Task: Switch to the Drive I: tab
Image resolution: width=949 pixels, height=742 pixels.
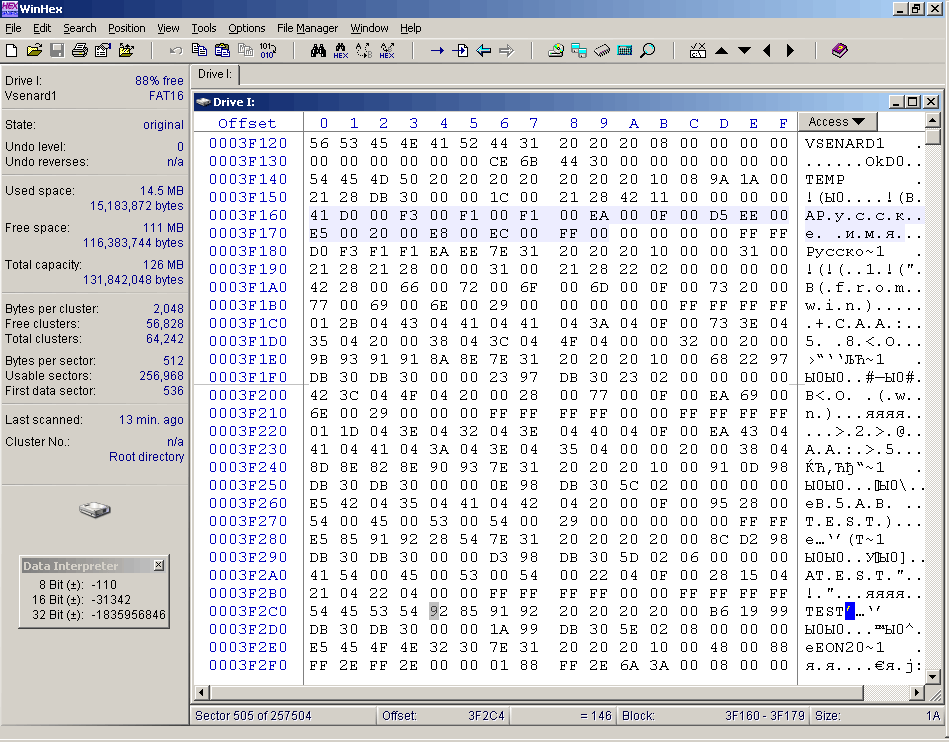Action: pos(215,74)
